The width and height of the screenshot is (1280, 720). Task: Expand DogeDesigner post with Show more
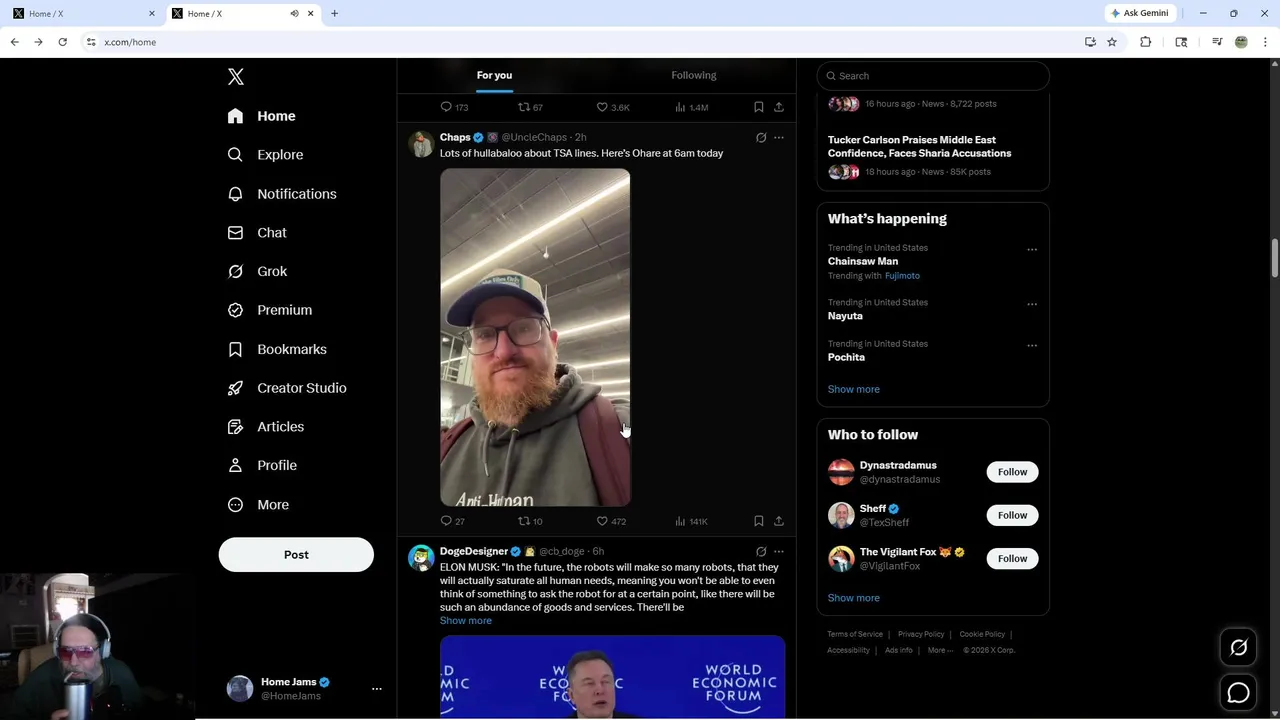(465, 621)
